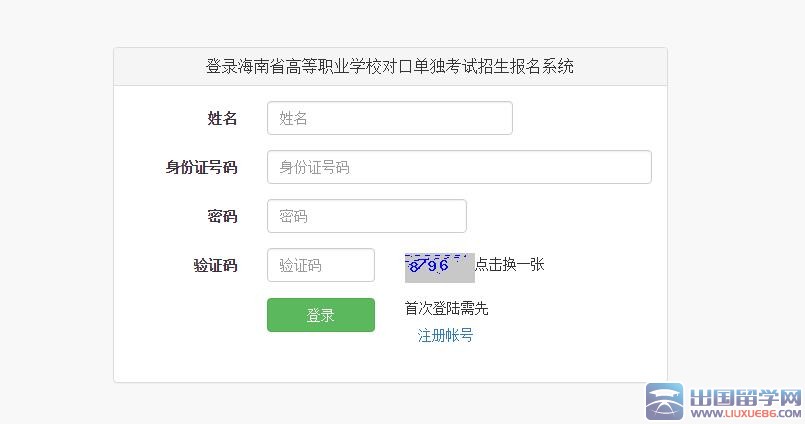Click the 首次登陆需先 hint text
The image size is (805, 424).
click(x=446, y=309)
